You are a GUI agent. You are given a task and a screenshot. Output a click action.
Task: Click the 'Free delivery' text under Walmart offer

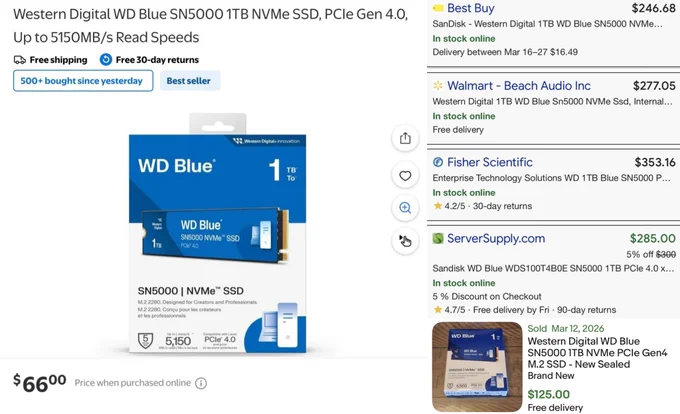point(458,130)
